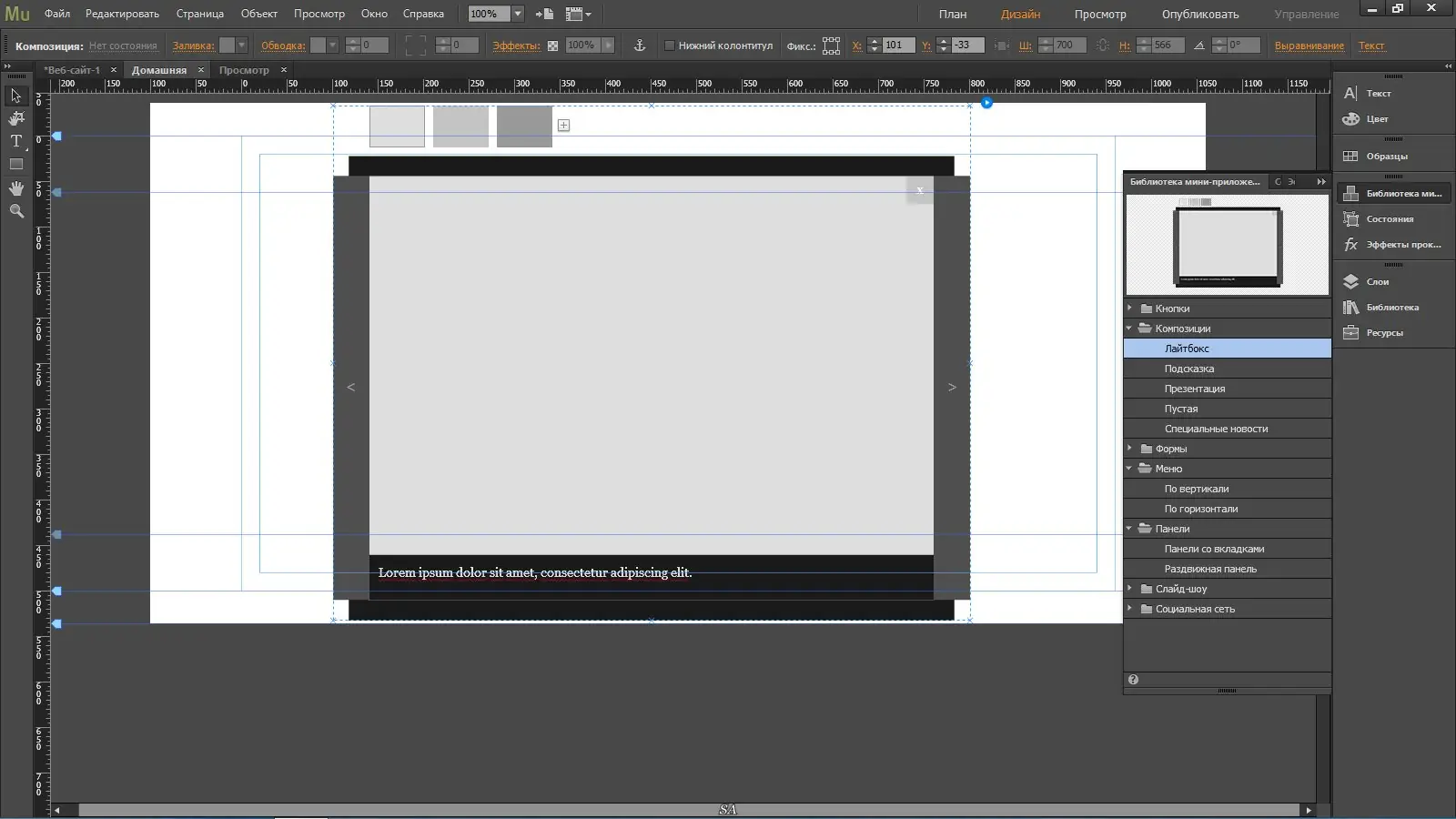Select the Hand tool
The width and height of the screenshot is (1456, 819).
click(15, 187)
